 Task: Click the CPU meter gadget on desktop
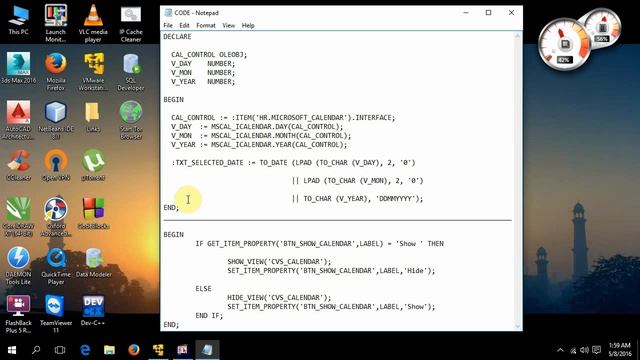[564, 44]
